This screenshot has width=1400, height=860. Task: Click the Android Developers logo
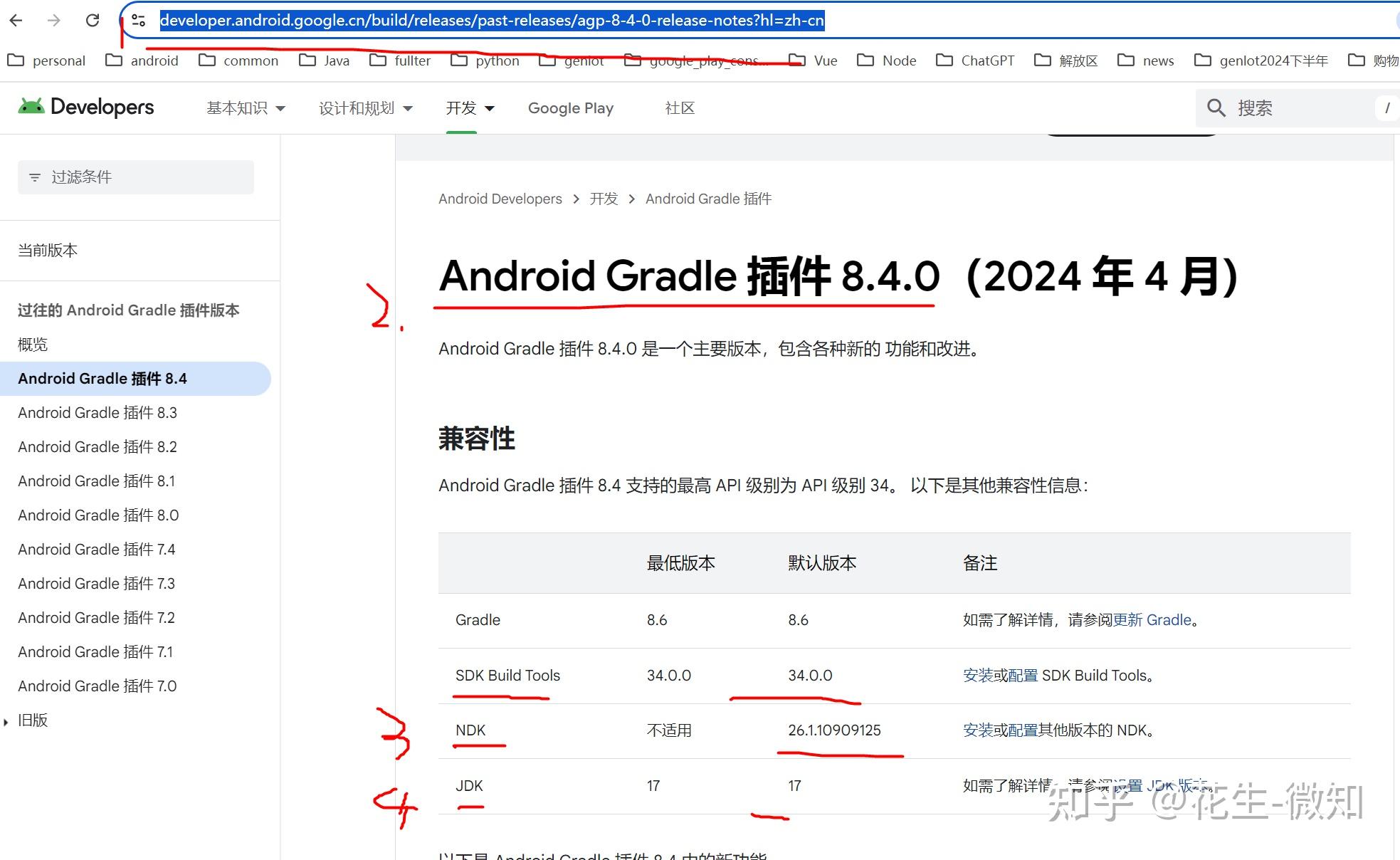point(85,107)
